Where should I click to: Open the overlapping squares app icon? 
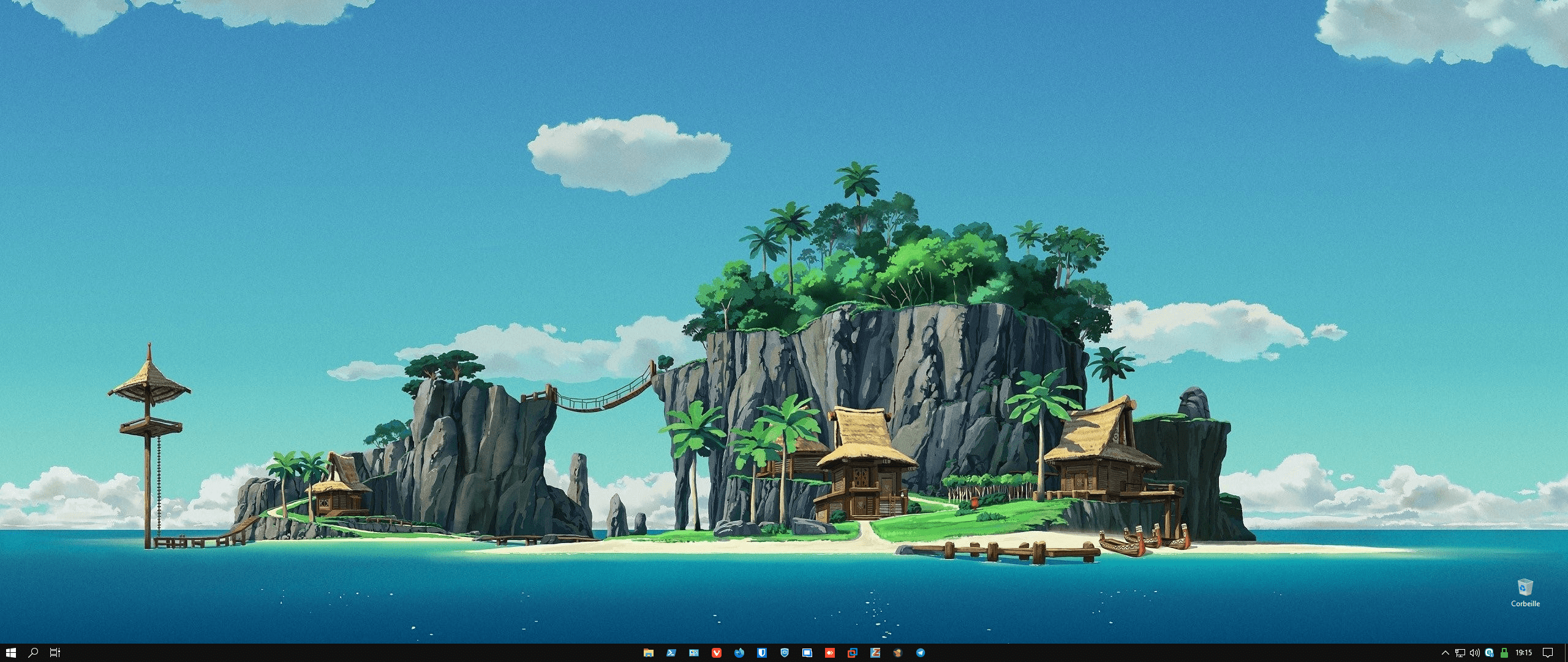pos(852,653)
